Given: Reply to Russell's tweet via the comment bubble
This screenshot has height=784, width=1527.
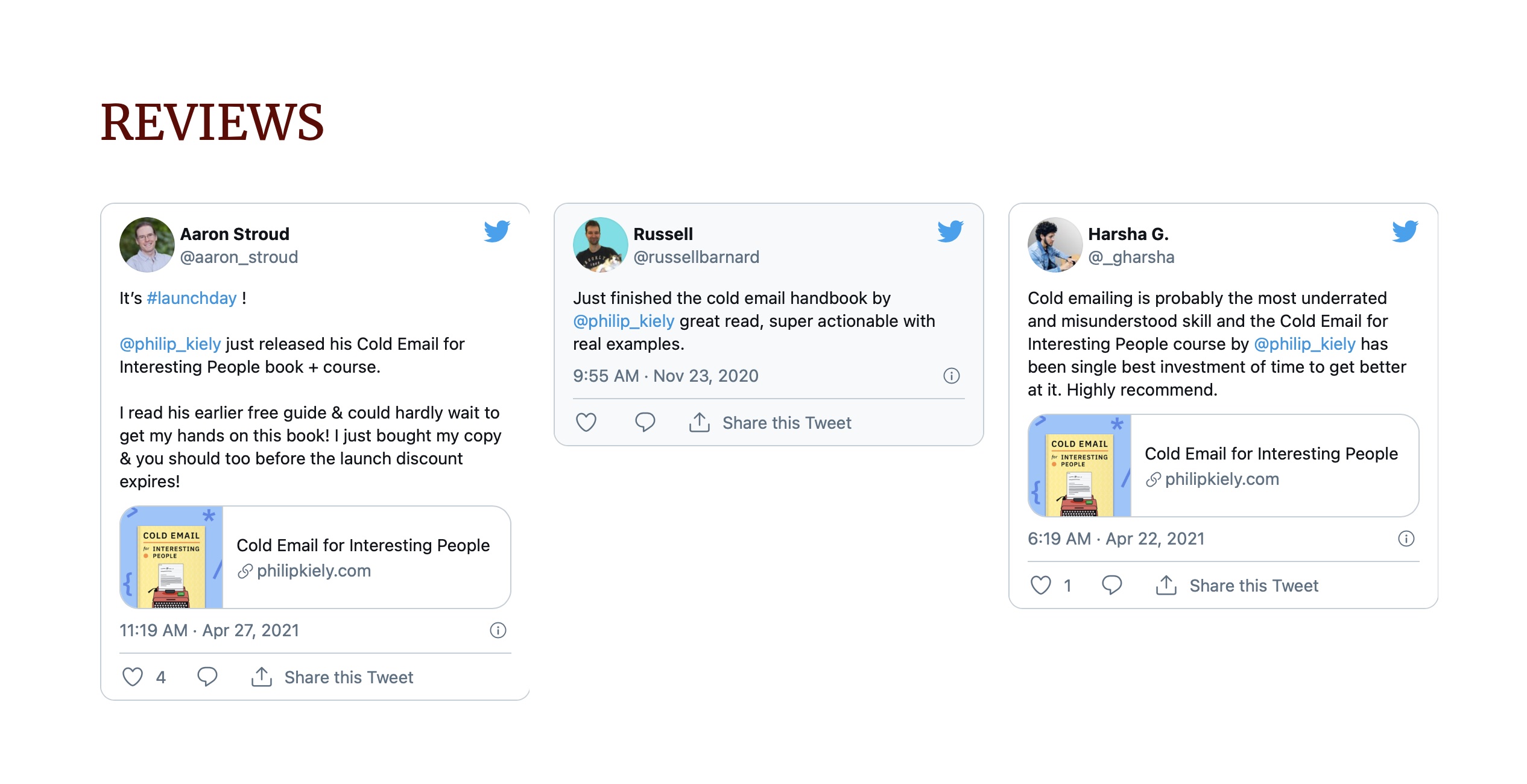Looking at the screenshot, I should (x=645, y=423).
